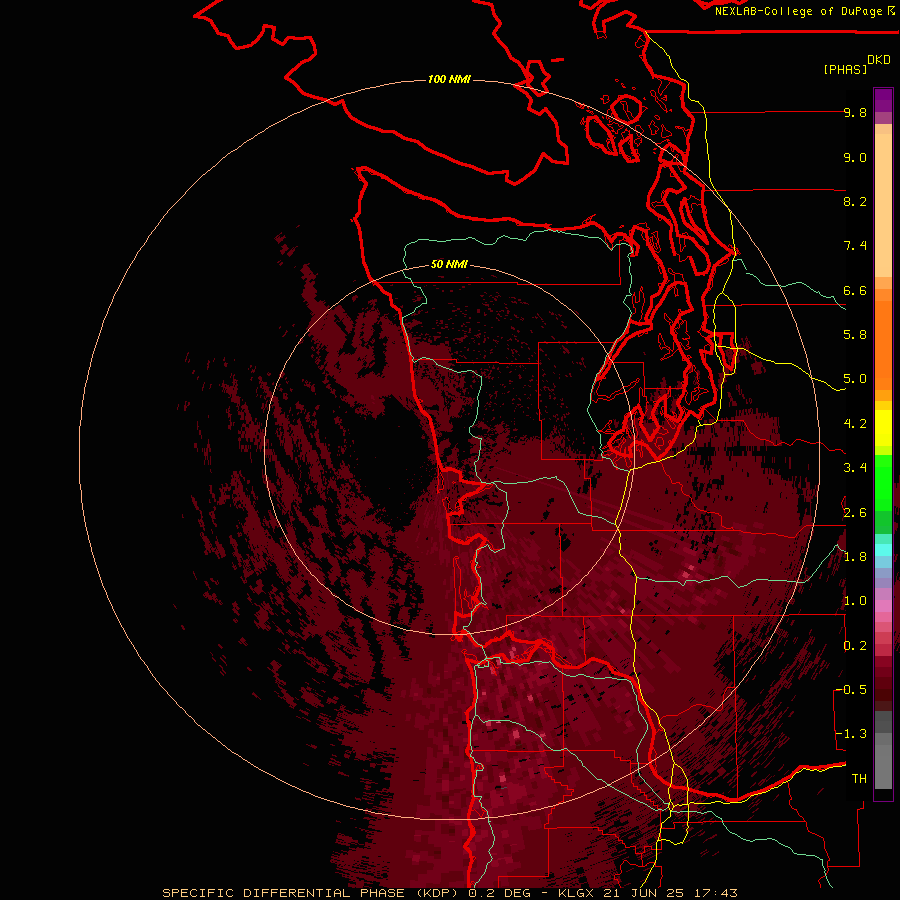Click the 100 NMI range ring label
This screenshot has height=900, width=900.
449,79
